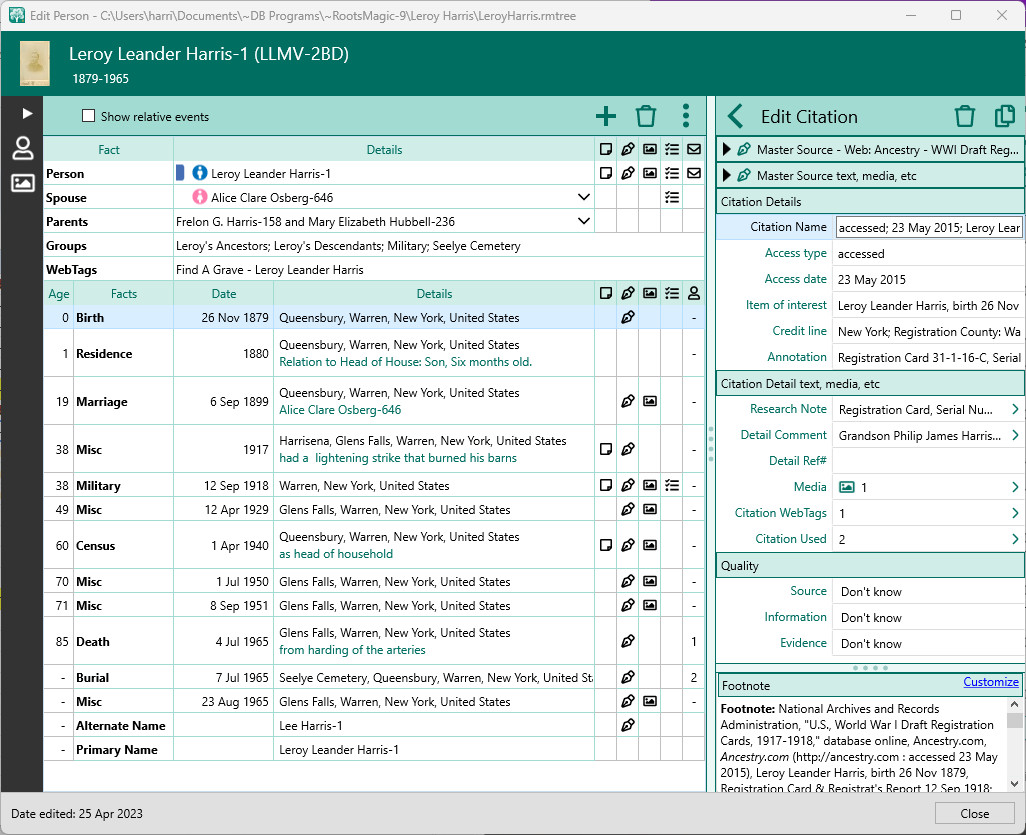
Task: Open the Spouse dropdown for Alice Clare Osberg
Action: click(x=584, y=198)
